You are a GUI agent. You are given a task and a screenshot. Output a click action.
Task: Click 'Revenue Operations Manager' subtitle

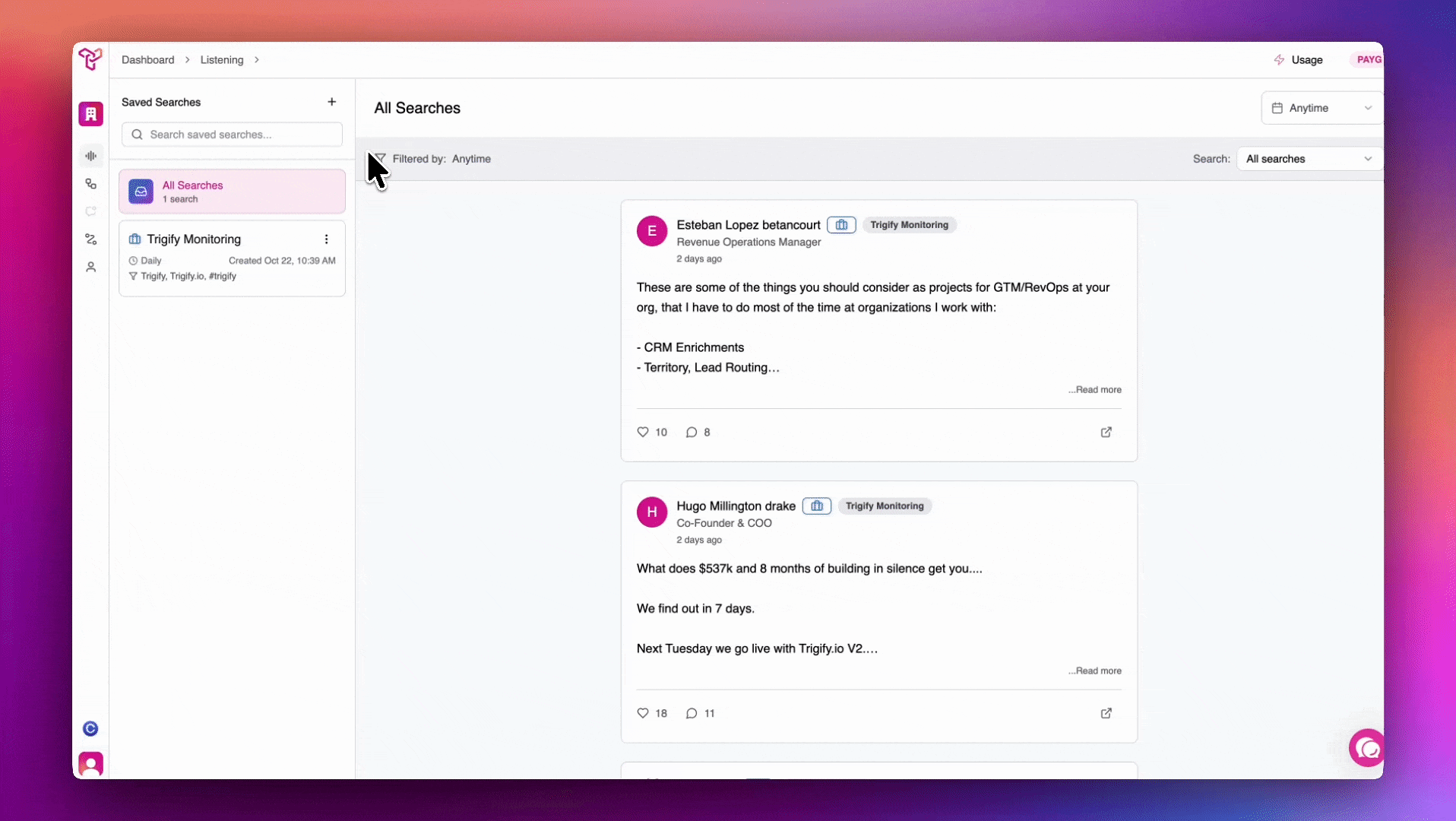tap(749, 242)
